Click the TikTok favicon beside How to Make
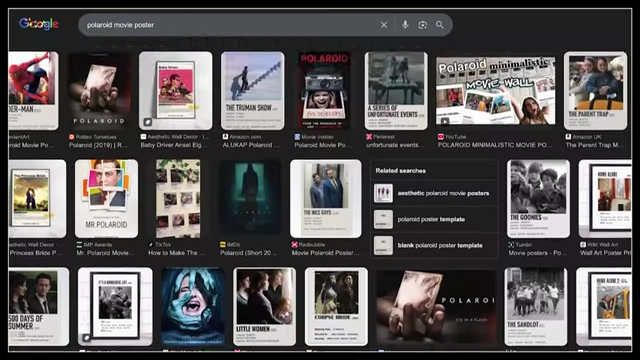The image size is (640, 360). pos(151,244)
